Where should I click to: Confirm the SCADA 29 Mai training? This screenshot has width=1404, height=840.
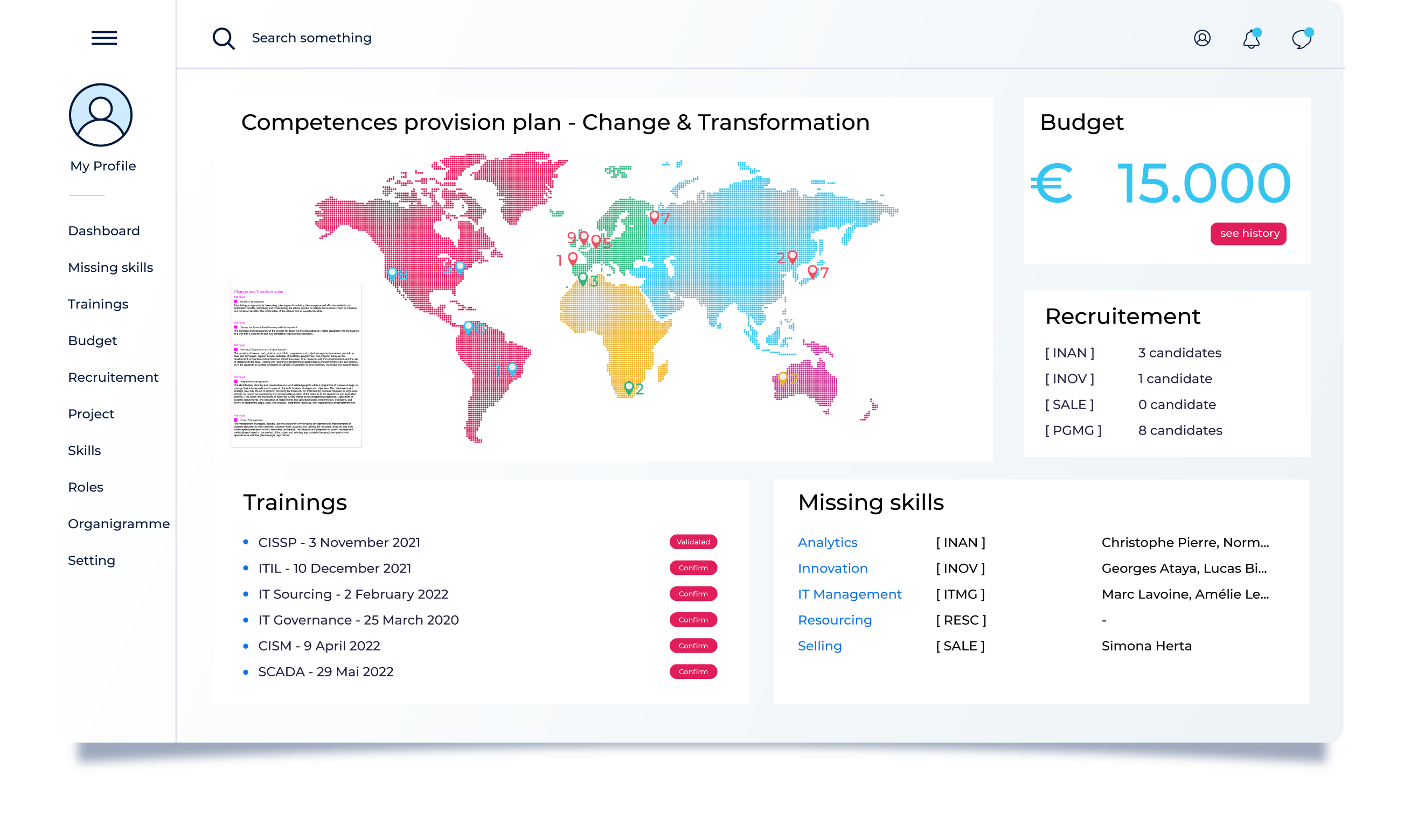[x=693, y=671]
